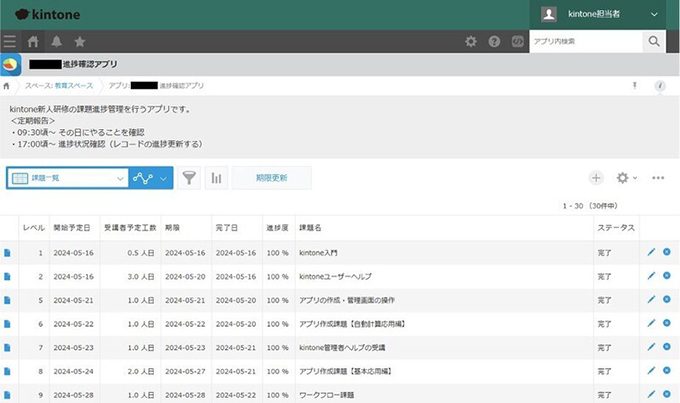Click the 期限更新 button
Screen dimensions: 680x403
271,178
